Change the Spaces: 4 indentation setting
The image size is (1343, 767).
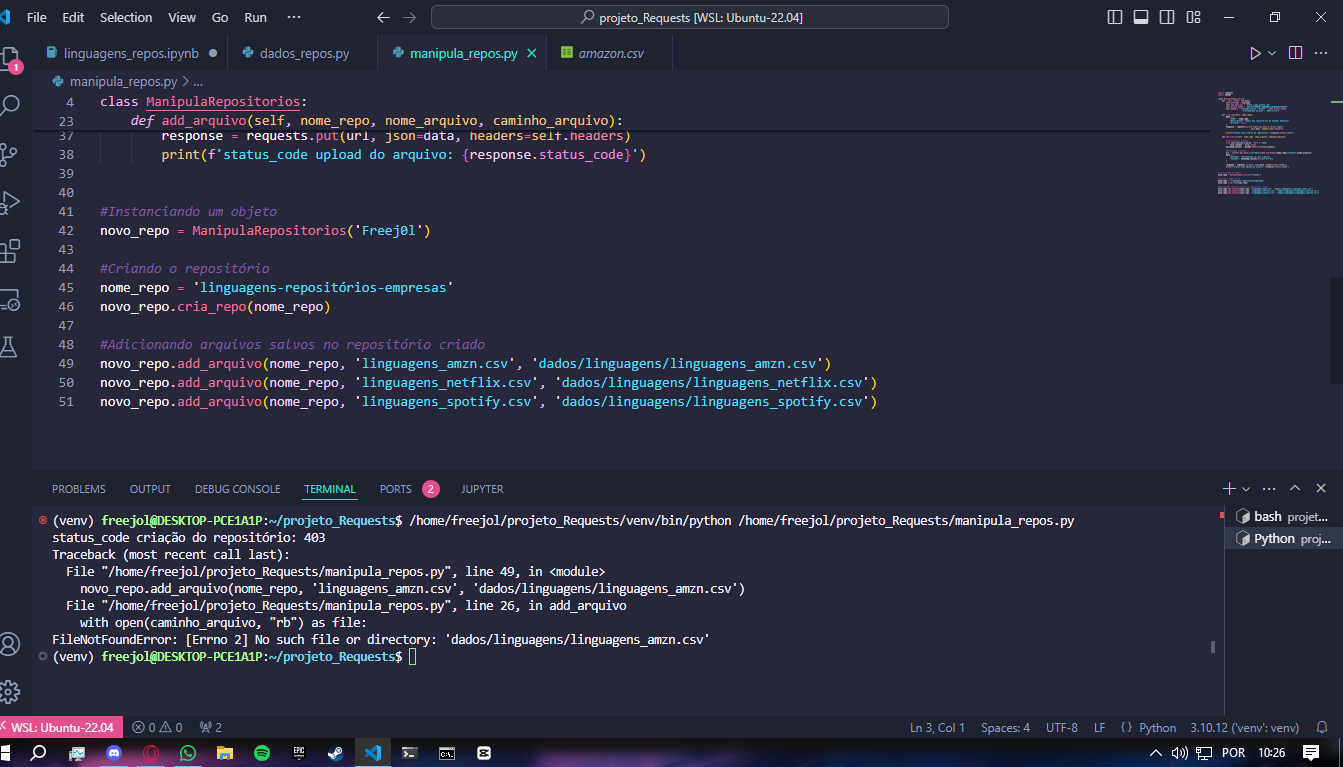click(1005, 727)
